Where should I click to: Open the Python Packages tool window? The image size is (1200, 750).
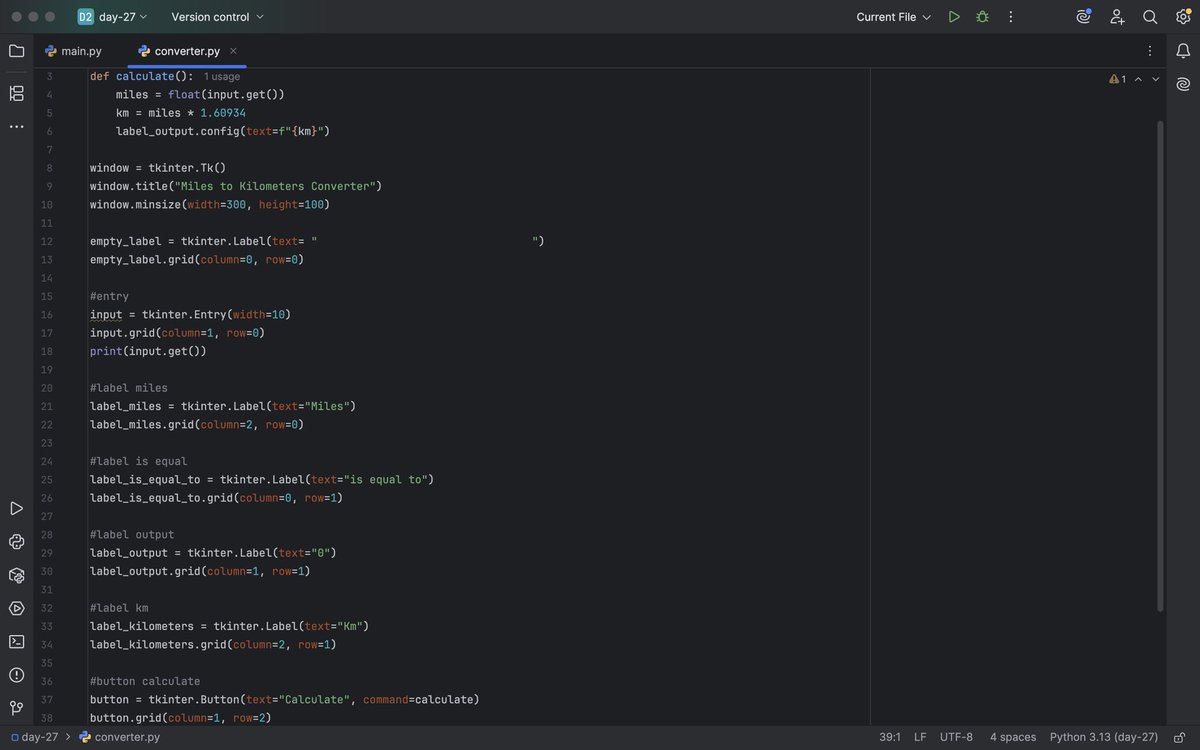[x=16, y=575]
